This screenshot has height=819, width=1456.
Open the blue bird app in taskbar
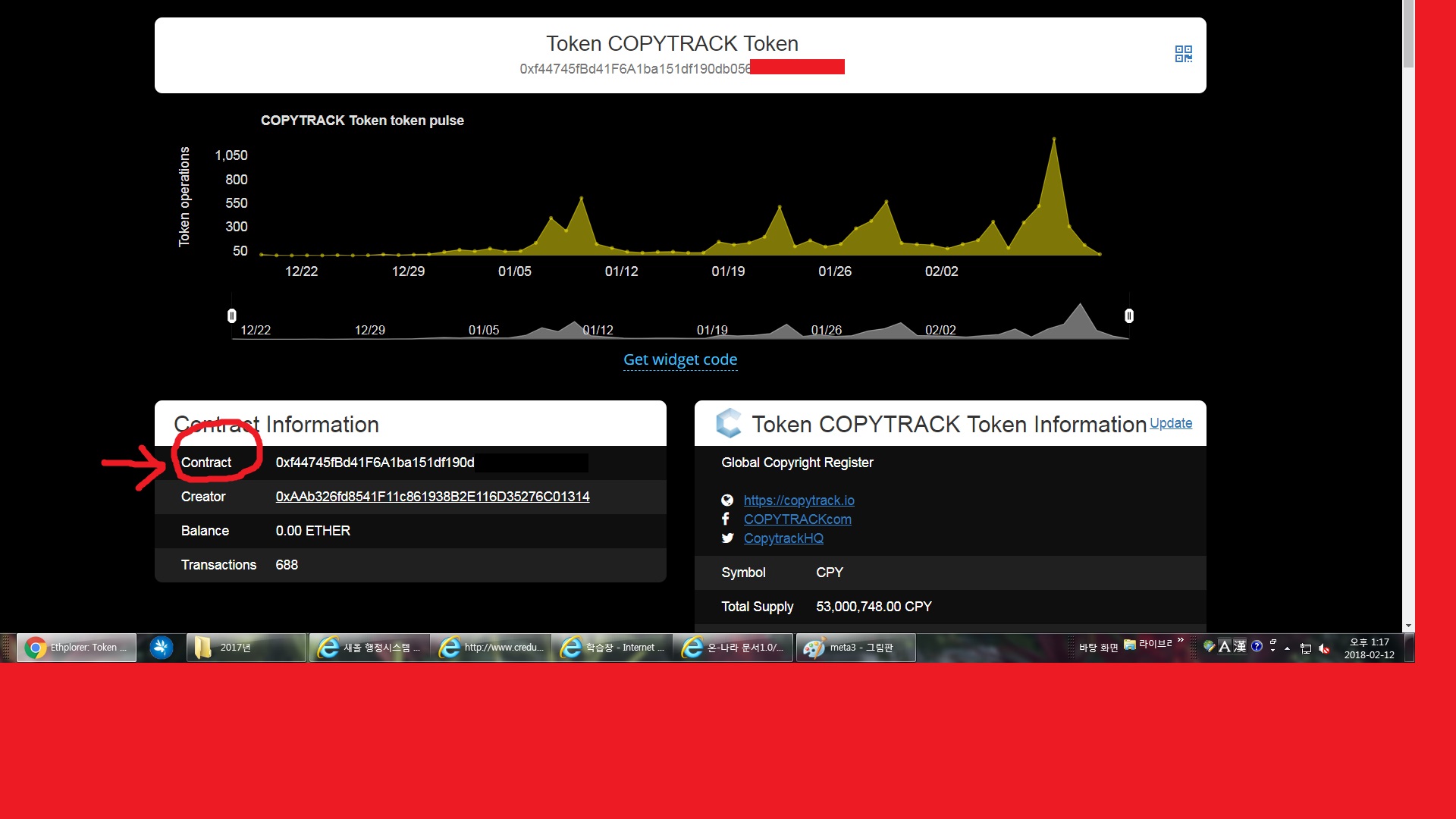tap(161, 648)
